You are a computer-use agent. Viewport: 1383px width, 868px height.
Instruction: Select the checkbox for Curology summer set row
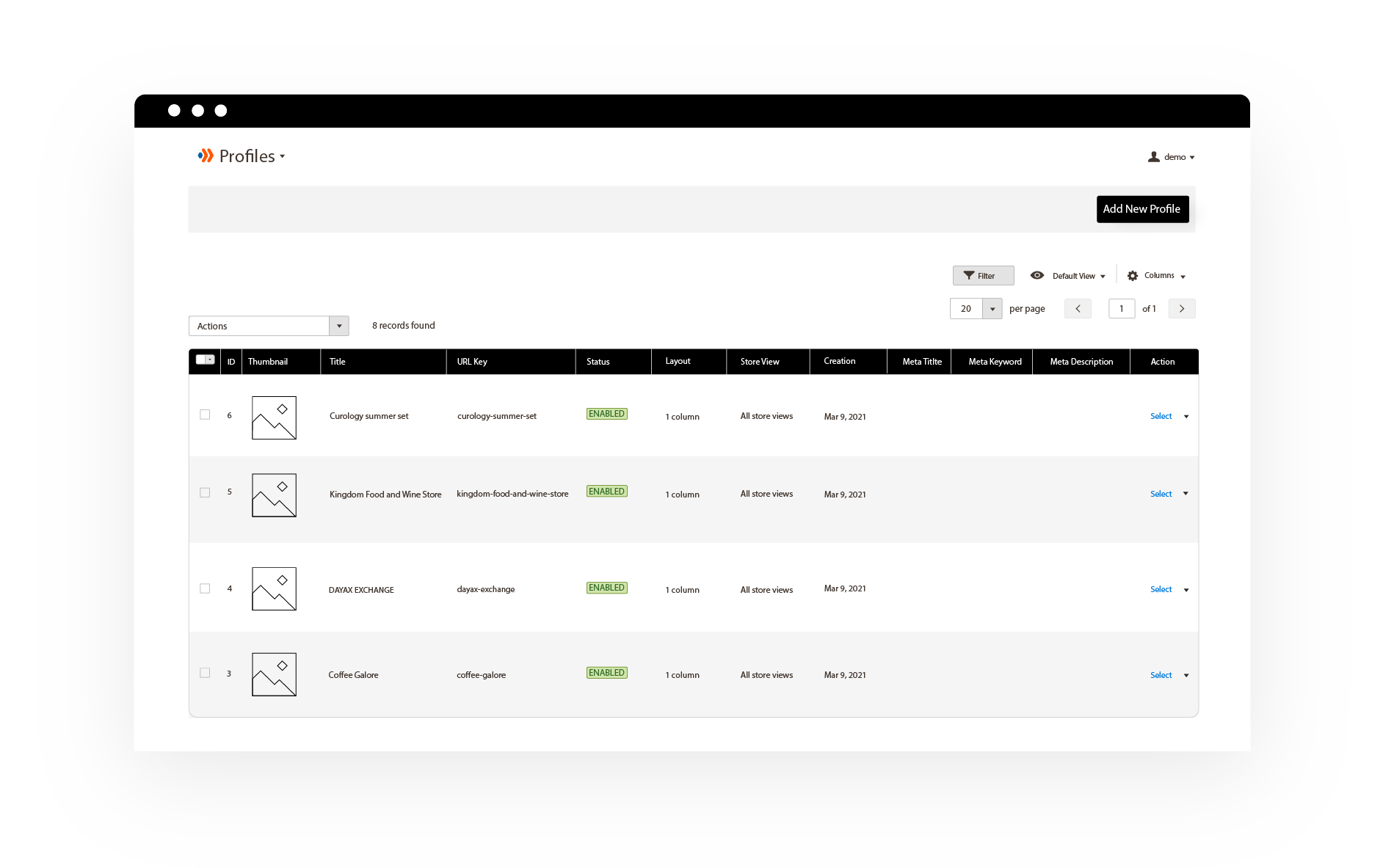coord(205,415)
